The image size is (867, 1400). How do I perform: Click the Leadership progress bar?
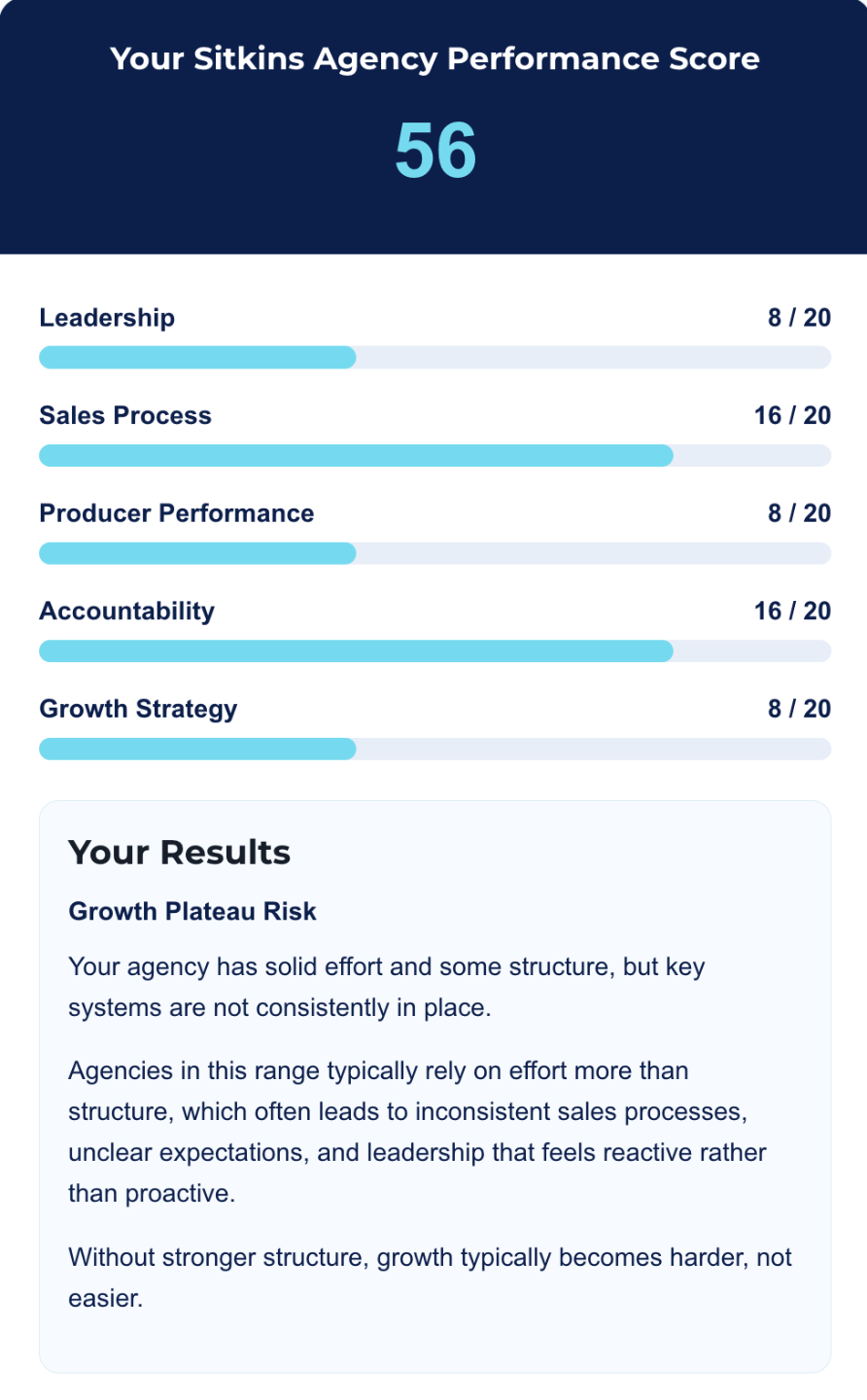coord(434,358)
